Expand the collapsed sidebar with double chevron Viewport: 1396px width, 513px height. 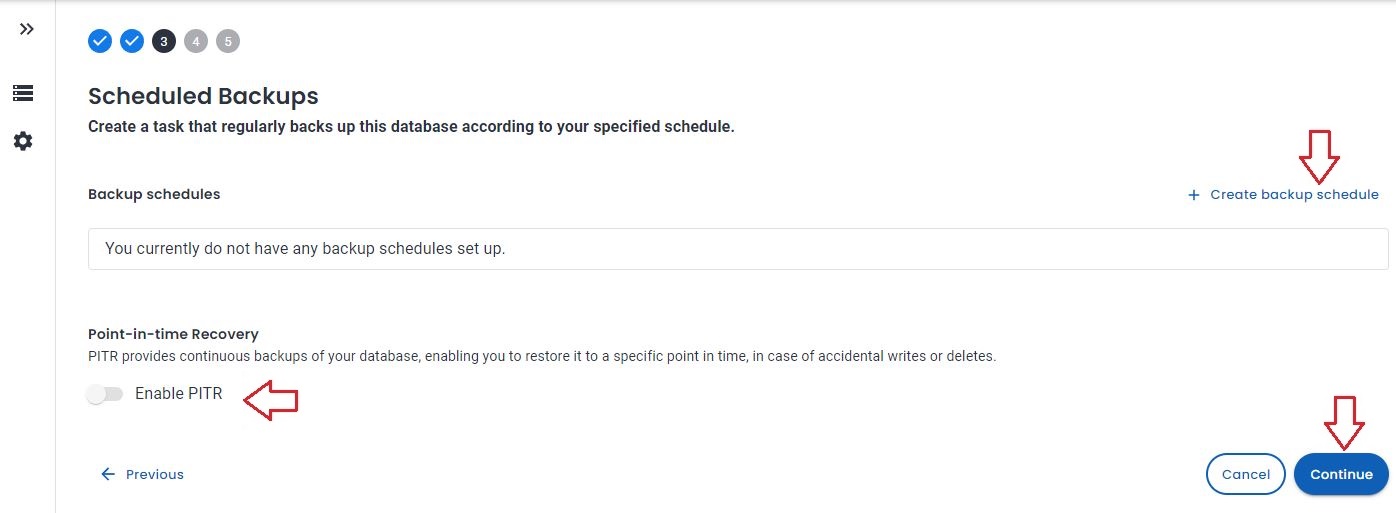27,29
